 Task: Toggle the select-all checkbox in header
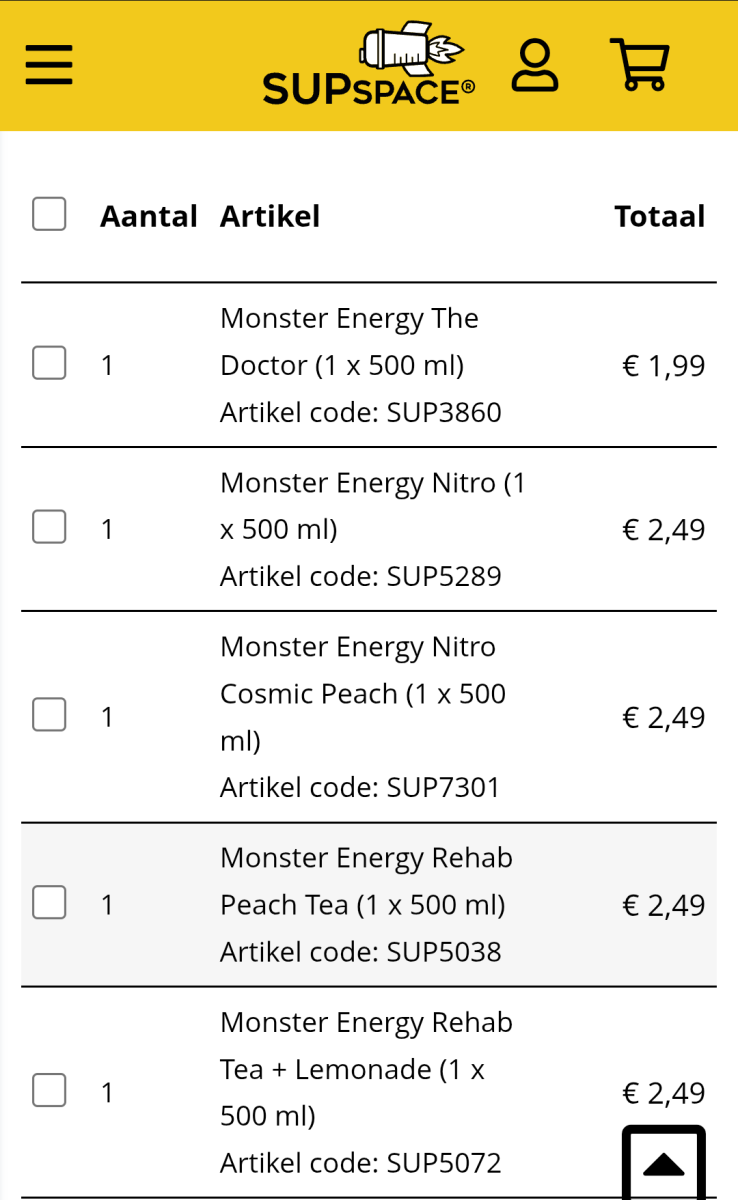coord(49,214)
